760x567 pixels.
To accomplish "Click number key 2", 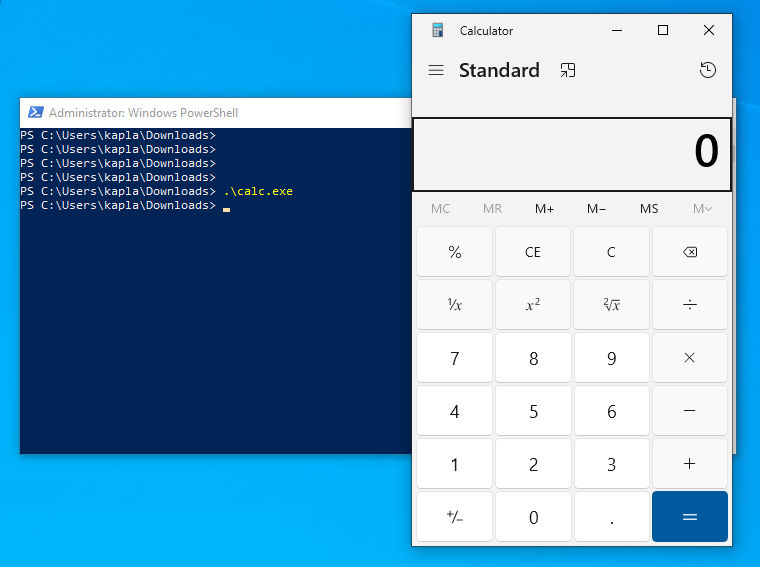I will (533, 464).
